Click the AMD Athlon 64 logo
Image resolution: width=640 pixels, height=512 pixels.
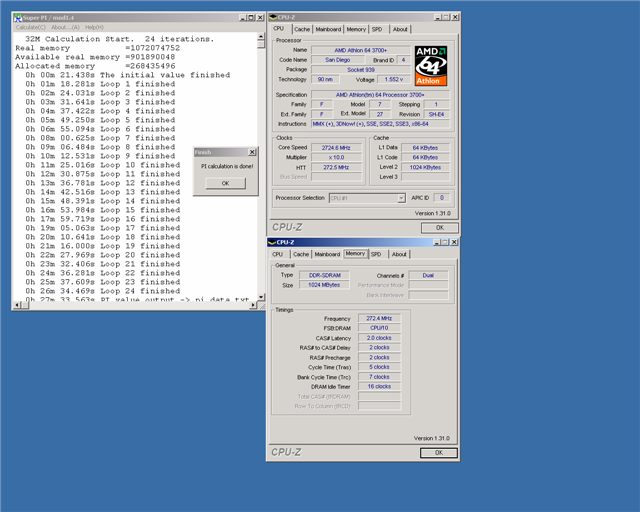[431, 65]
